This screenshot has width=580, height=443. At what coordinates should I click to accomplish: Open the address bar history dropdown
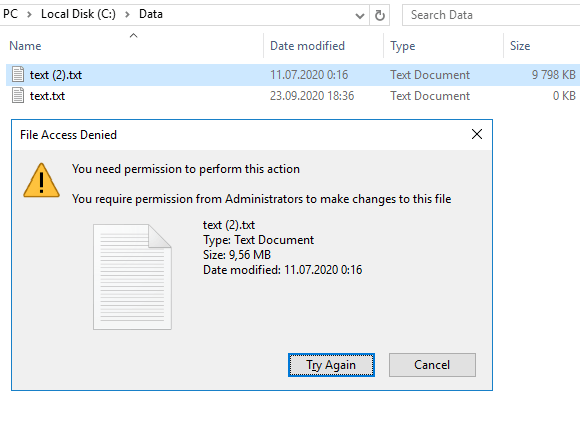[360, 16]
